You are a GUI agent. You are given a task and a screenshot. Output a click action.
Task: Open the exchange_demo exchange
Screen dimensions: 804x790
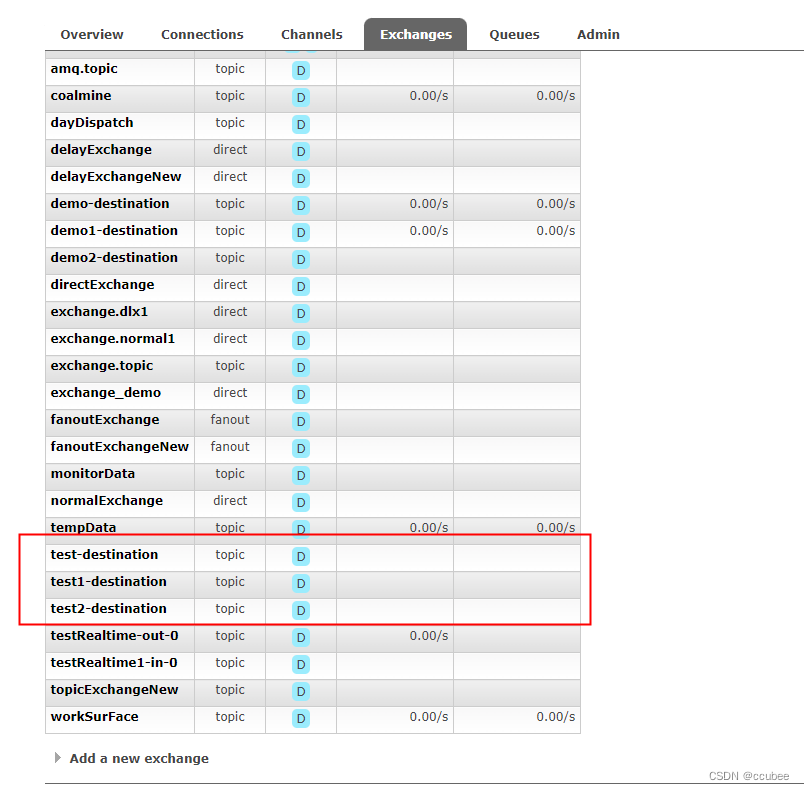(x=106, y=393)
